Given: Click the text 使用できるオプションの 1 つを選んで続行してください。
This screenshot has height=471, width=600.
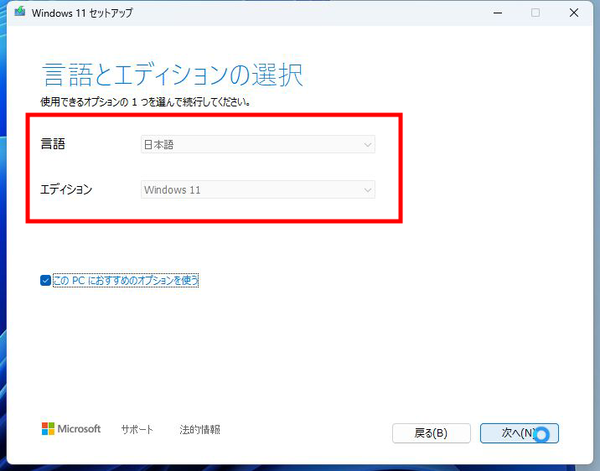Looking at the screenshot, I should click(145, 102).
